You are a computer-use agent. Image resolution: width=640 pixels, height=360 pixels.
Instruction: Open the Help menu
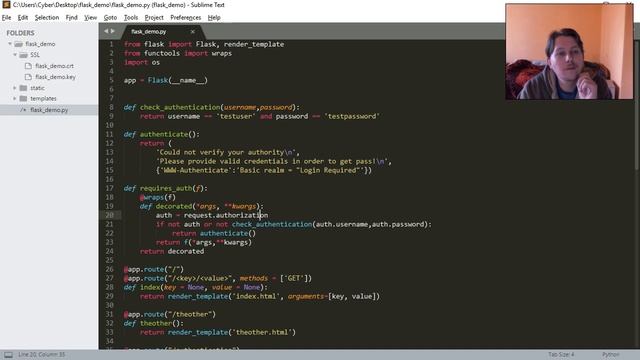point(214,18)
